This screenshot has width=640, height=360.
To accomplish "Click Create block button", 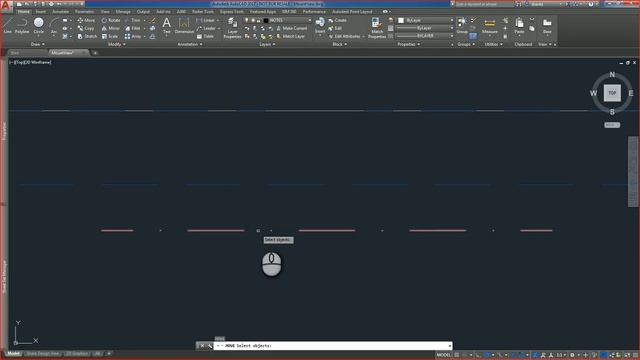I will click(337, 20).
